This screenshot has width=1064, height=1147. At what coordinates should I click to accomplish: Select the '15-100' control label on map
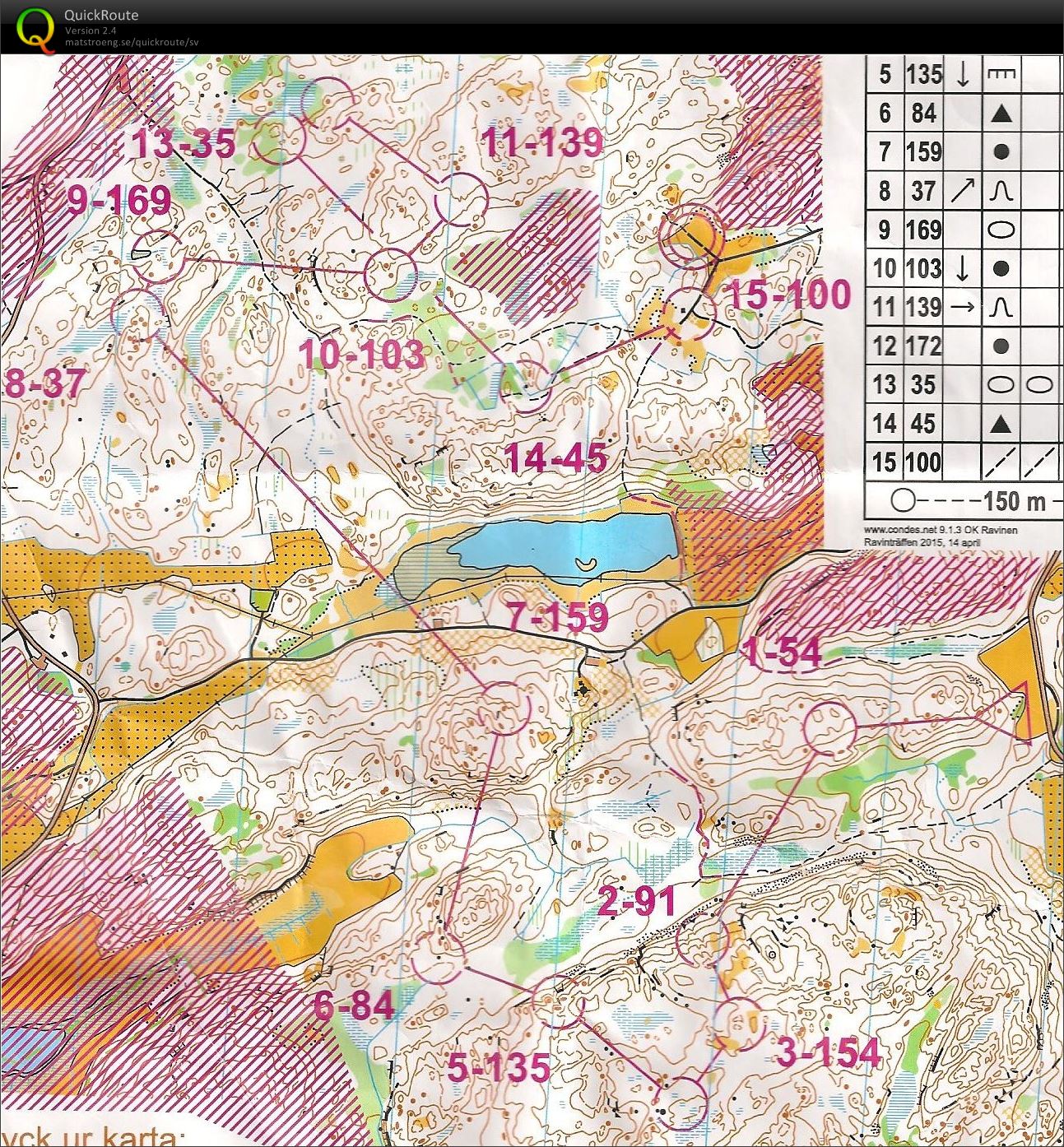789,295
